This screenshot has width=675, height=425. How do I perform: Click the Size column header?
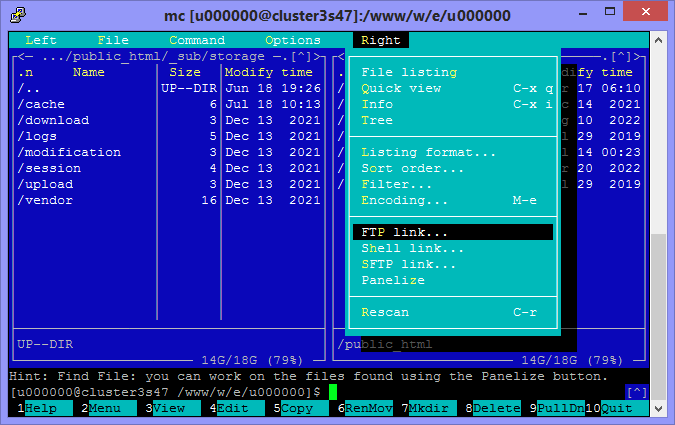[x=185, y=72]
